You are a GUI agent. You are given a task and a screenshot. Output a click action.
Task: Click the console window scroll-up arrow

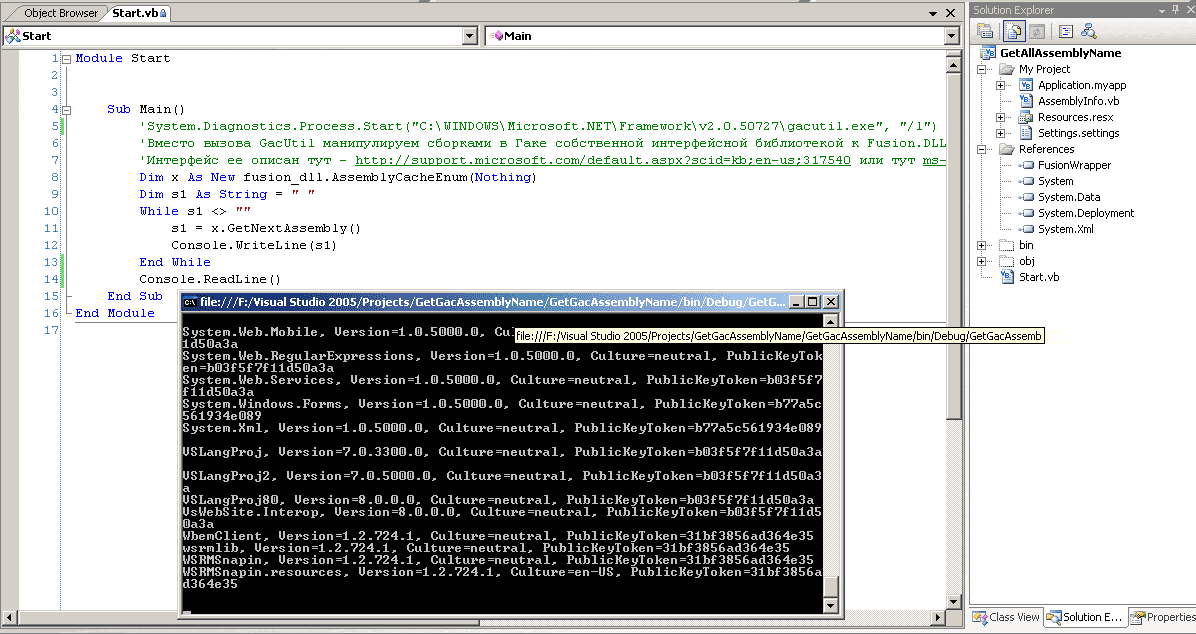831,321
